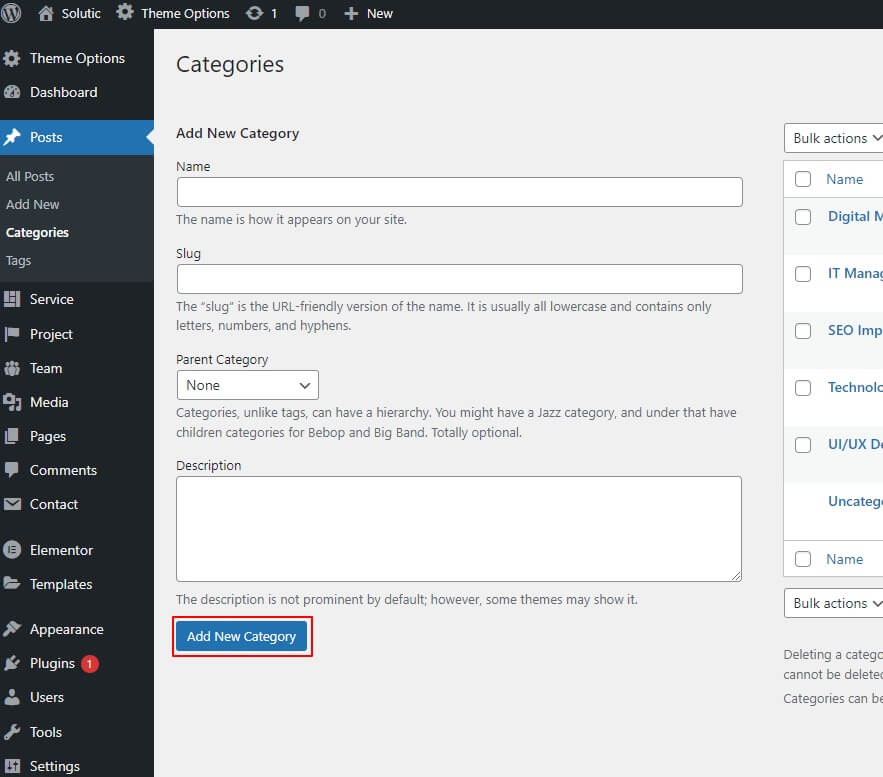Click the Team icon in sidebar
Screen dimensions: 883x777
(12, 368)
